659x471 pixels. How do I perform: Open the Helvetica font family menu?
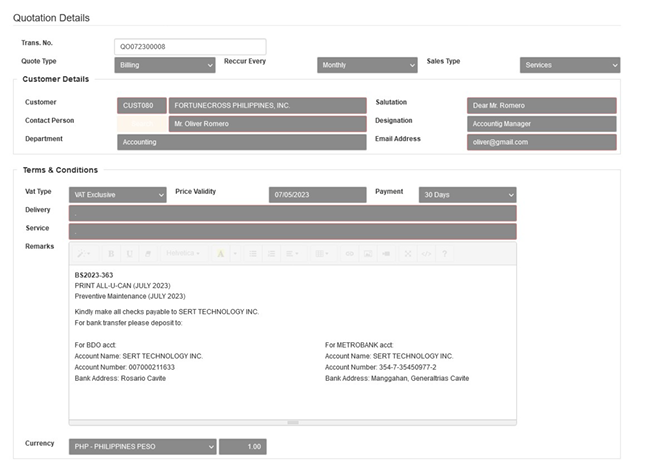[x=185, y=254]
